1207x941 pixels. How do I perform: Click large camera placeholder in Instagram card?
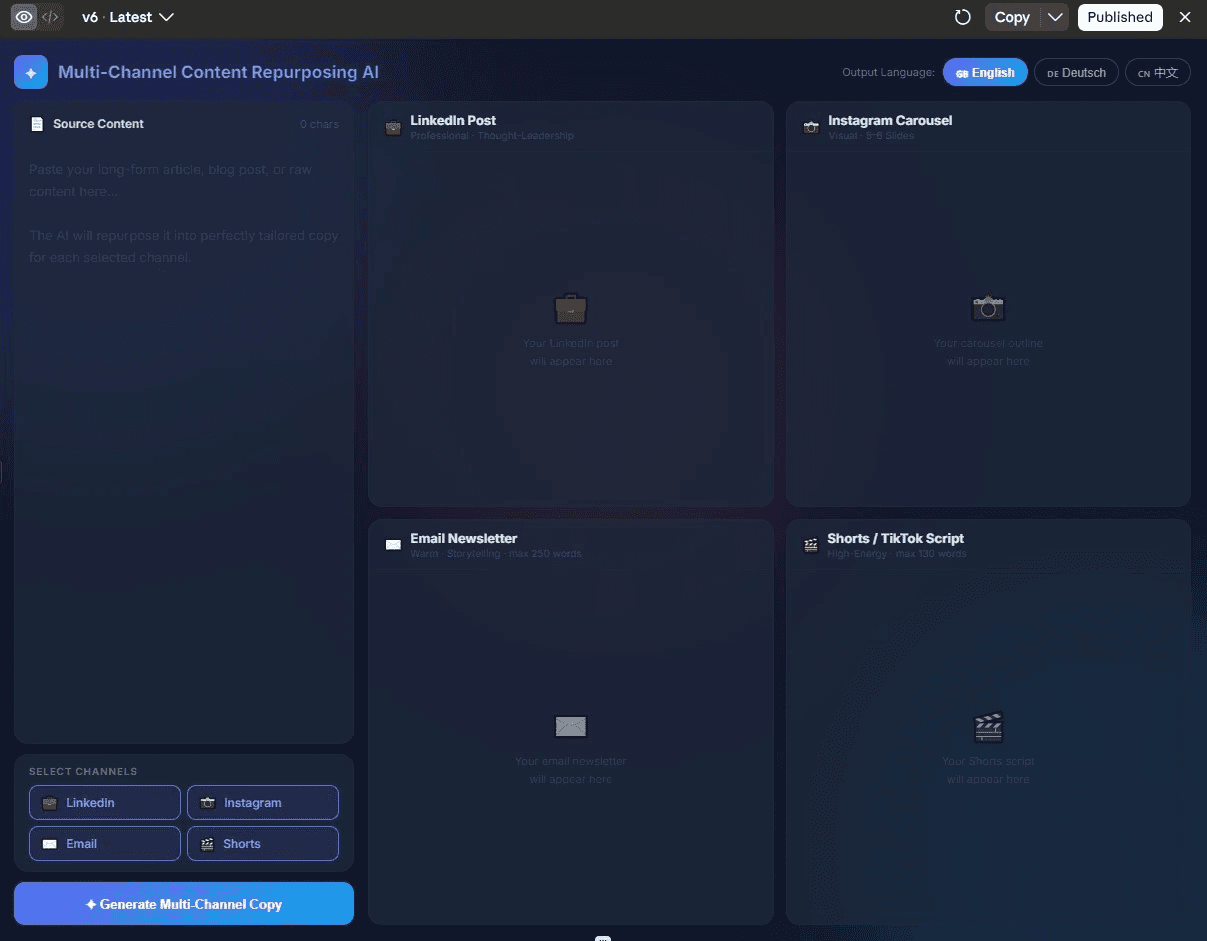[988, 308]
